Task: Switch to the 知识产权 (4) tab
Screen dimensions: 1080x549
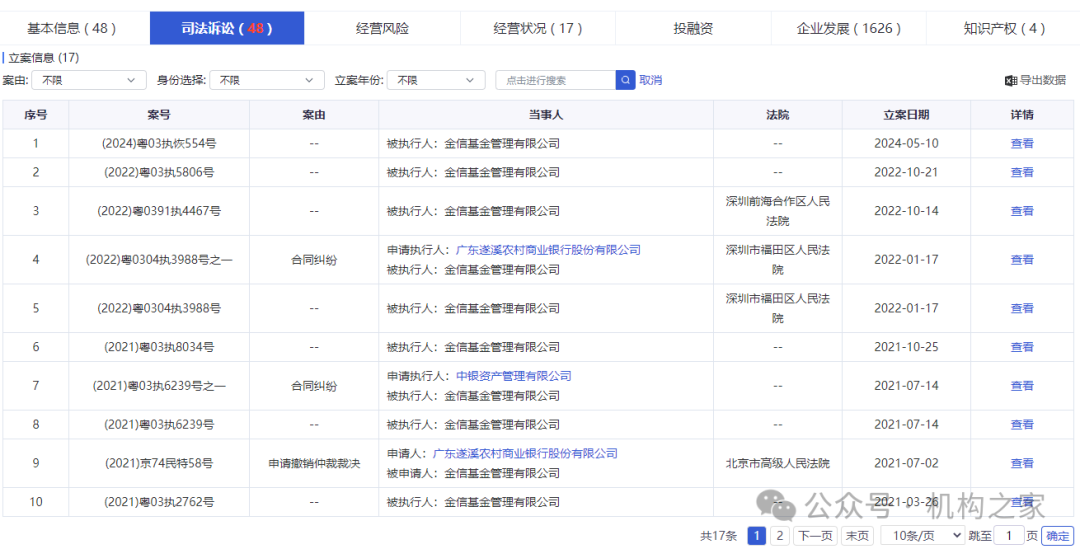Action: click(x=1004, y=28)
